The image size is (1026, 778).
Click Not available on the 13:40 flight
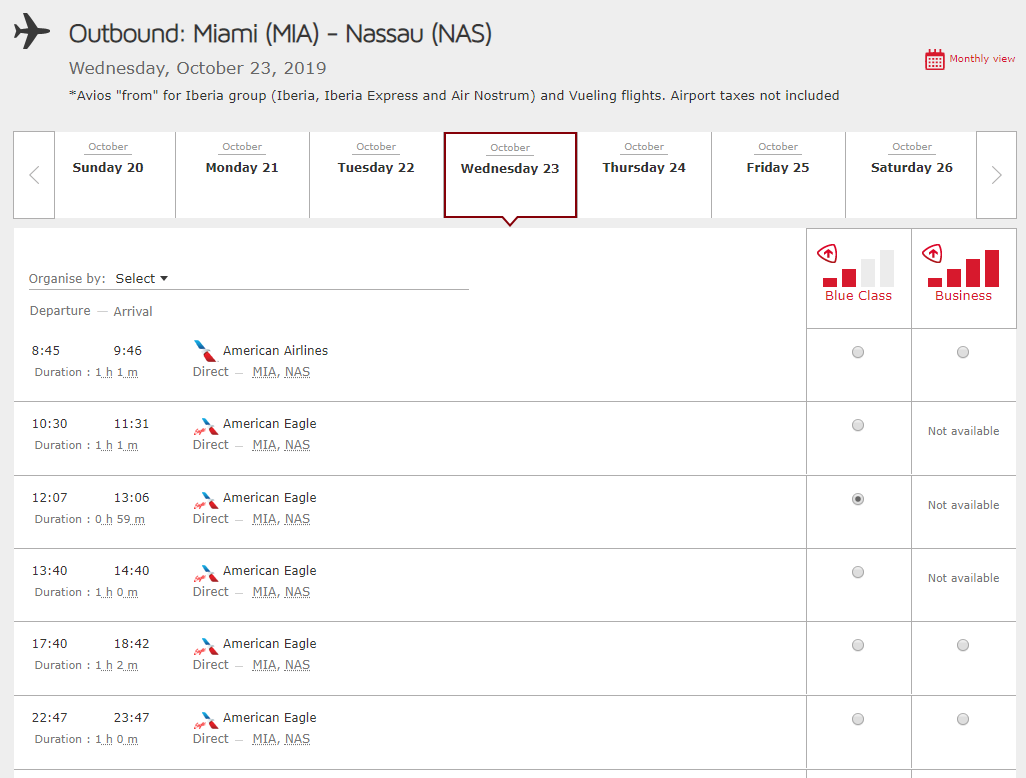[963, 578]
